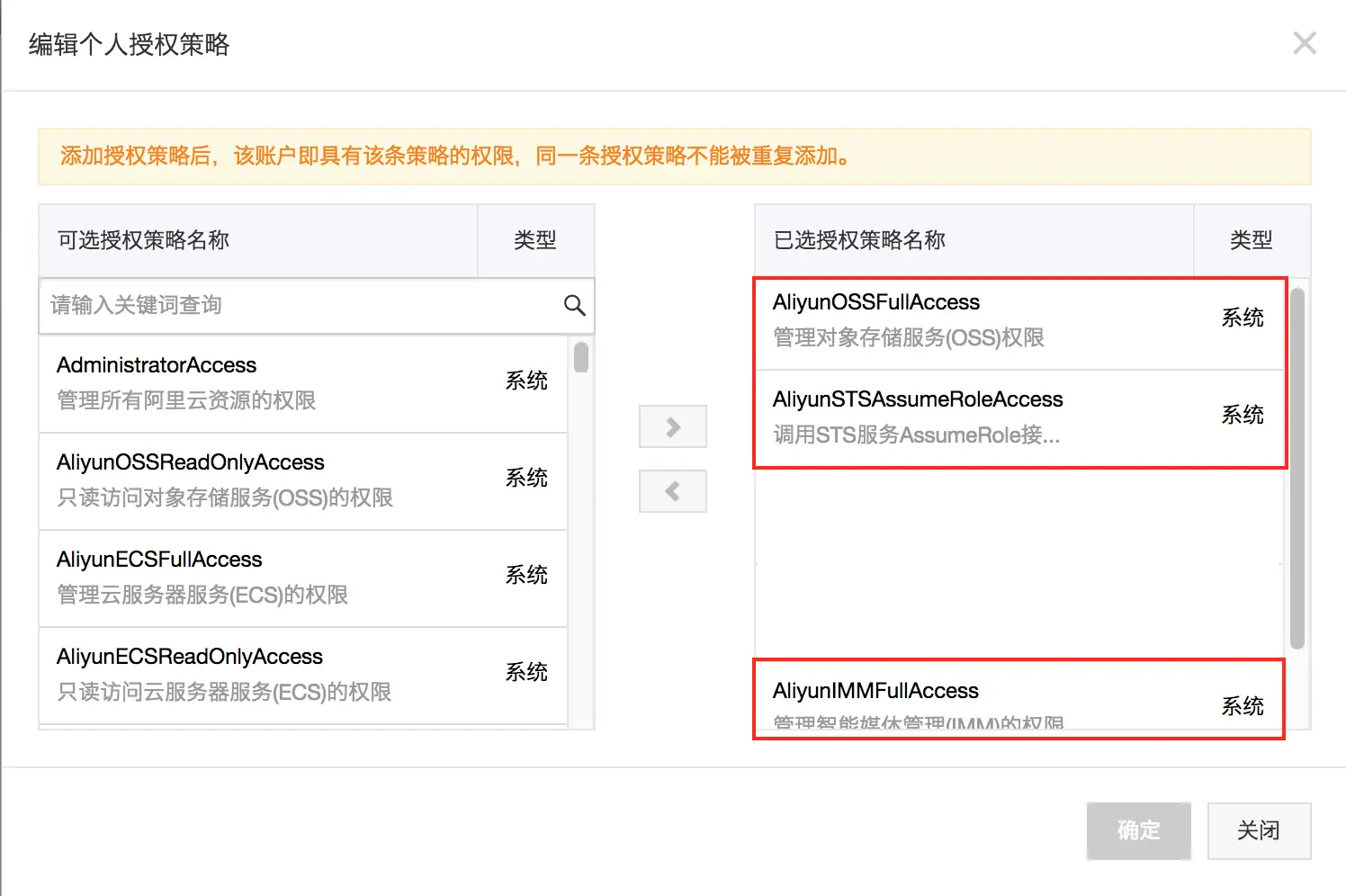Click 可选授权策略名称 column header
The image size is (1346, 896).
pyautogui.click(x=258, y=240)
